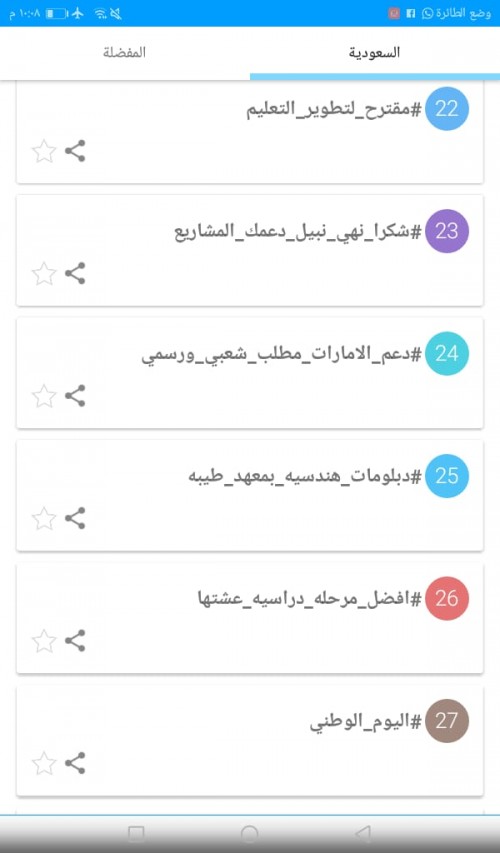The width and height of the screenshot is (500, 853).
Task: Share hashtag number 26
Action: click(x=75, y=640)
